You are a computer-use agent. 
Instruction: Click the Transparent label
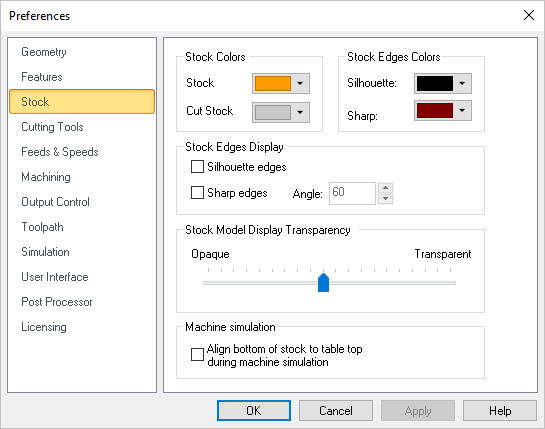[x=443, y=254]
